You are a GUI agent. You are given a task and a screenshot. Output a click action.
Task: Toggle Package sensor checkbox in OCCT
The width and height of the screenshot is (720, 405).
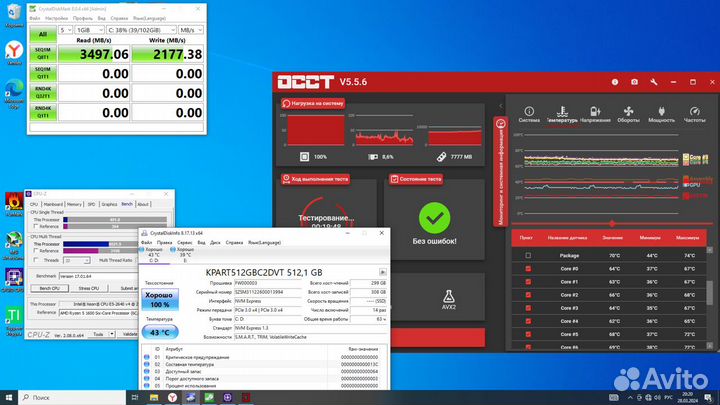528,255
